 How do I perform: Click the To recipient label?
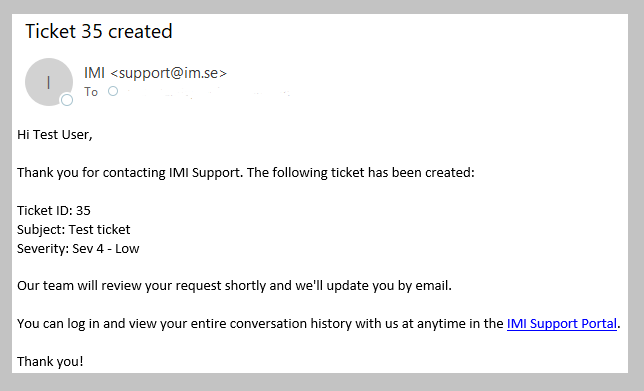click(91, 92)
